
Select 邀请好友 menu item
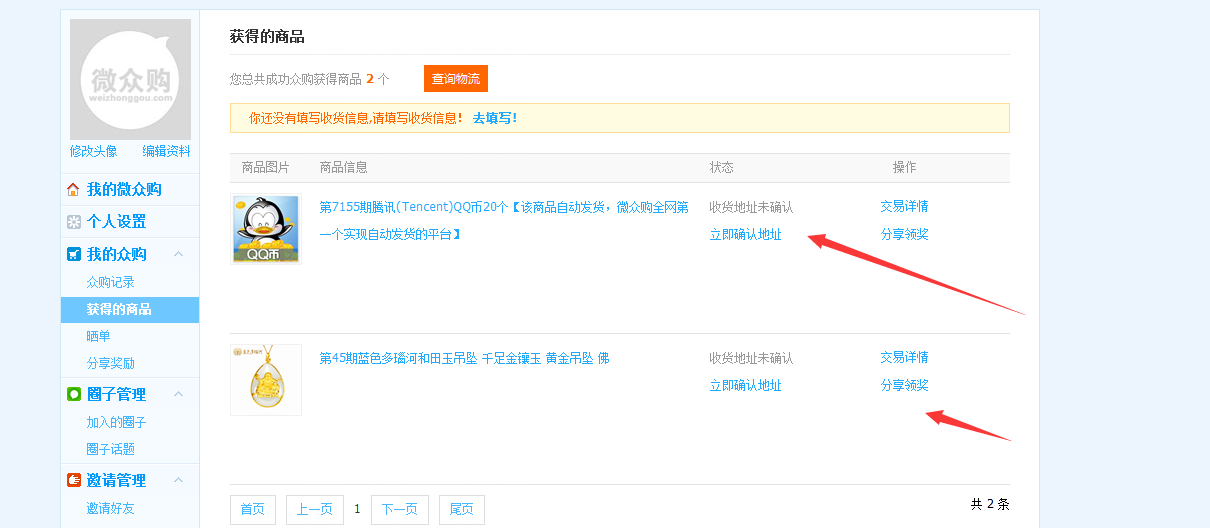coord(110,508)
